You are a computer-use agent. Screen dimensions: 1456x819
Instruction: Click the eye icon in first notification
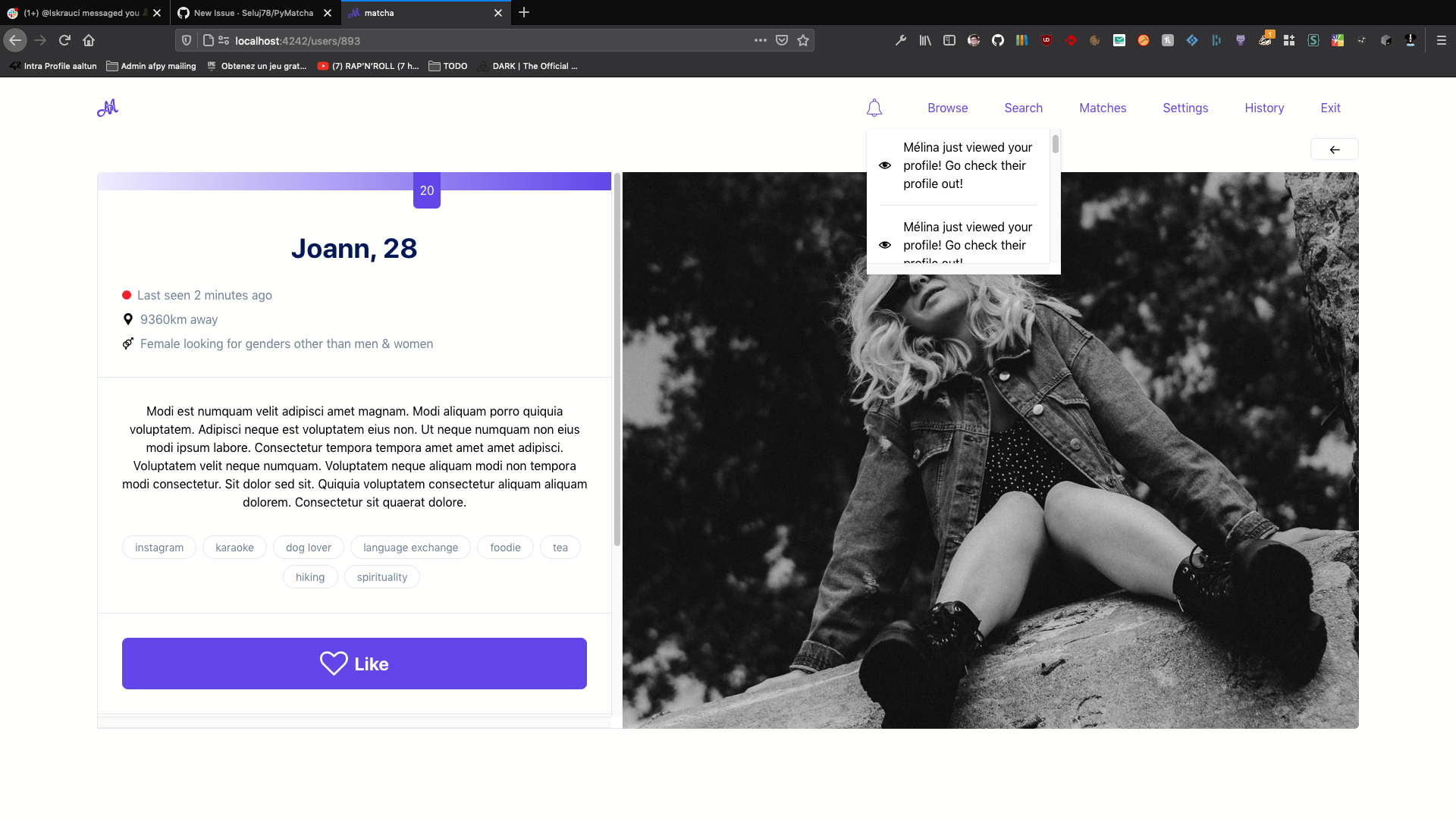click(884, 165)
